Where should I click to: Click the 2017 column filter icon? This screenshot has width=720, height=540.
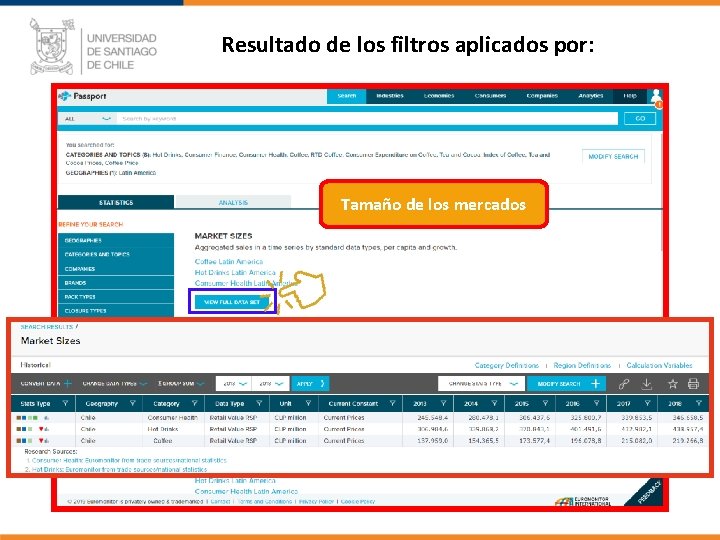[647, 403]
